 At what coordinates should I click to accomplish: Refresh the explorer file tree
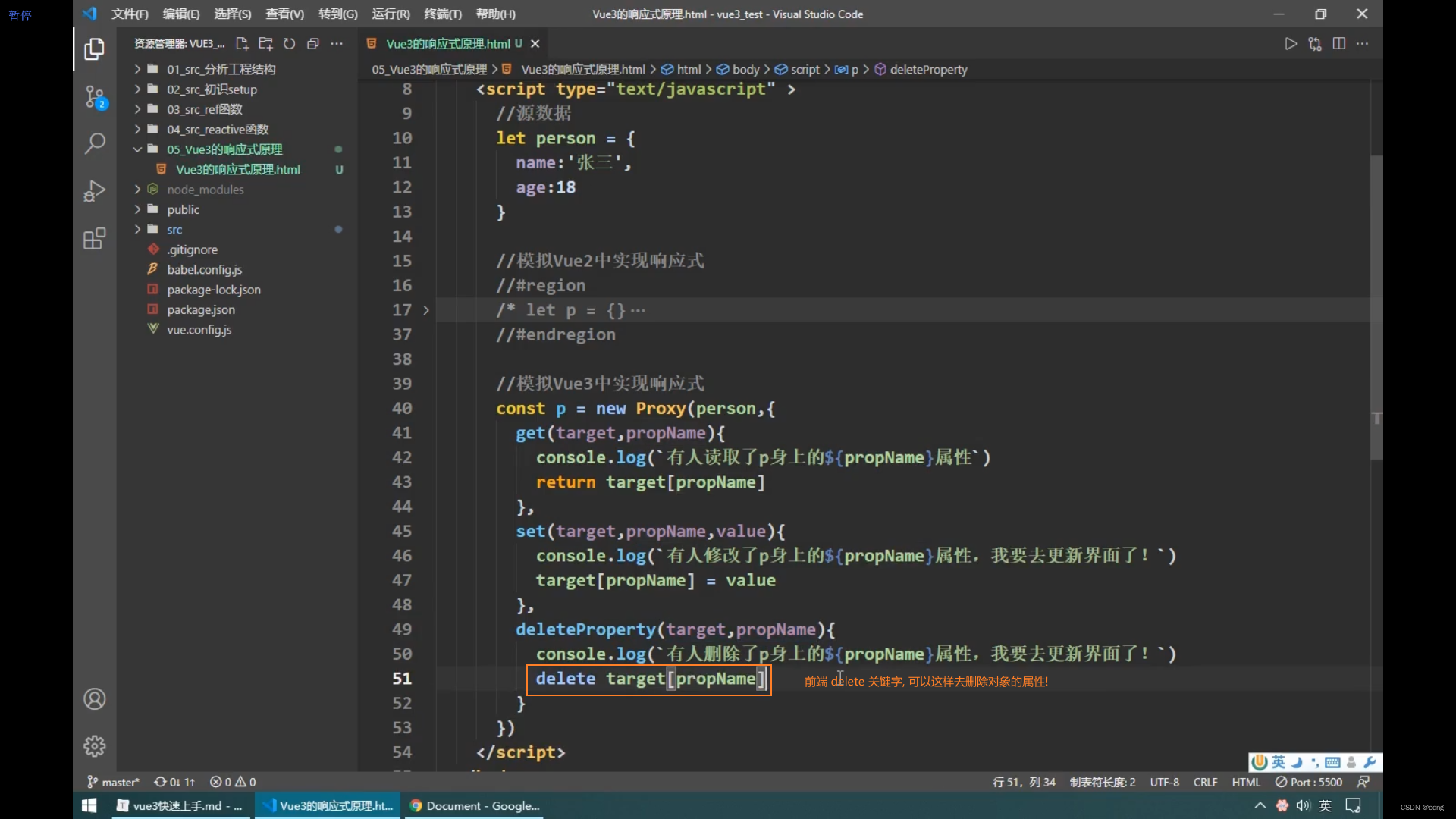coord(289,43)
